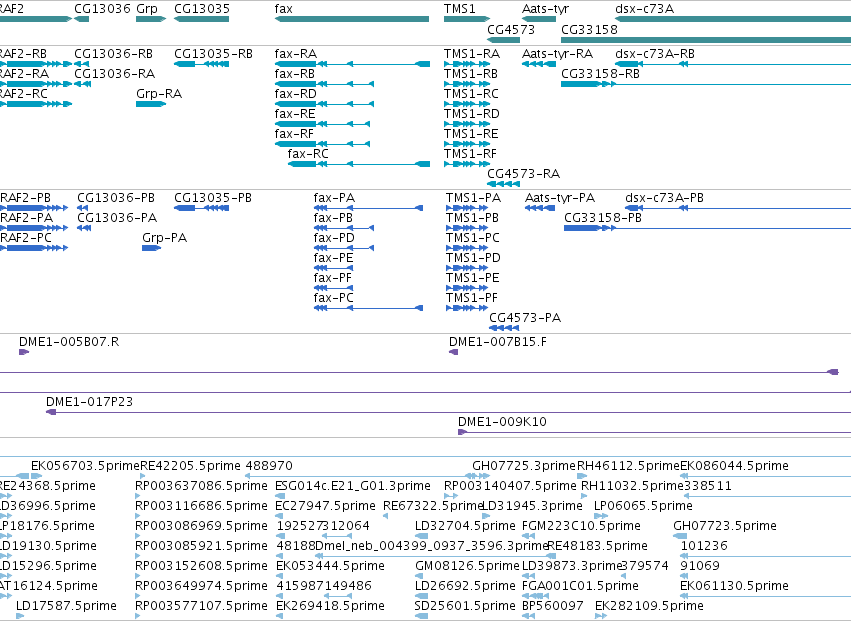The image size is (851, 621).
Task: Open the Aats-tyr gene entry
Action: (x=545, y=9)
